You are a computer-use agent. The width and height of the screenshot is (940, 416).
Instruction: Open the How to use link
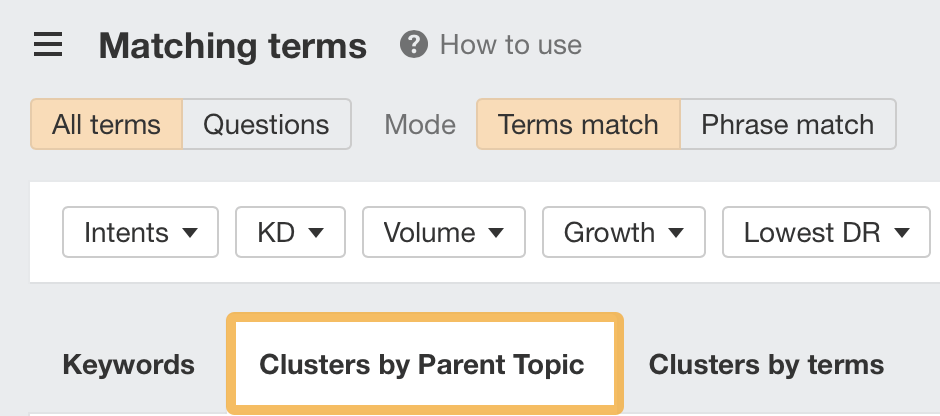(510, 45)
